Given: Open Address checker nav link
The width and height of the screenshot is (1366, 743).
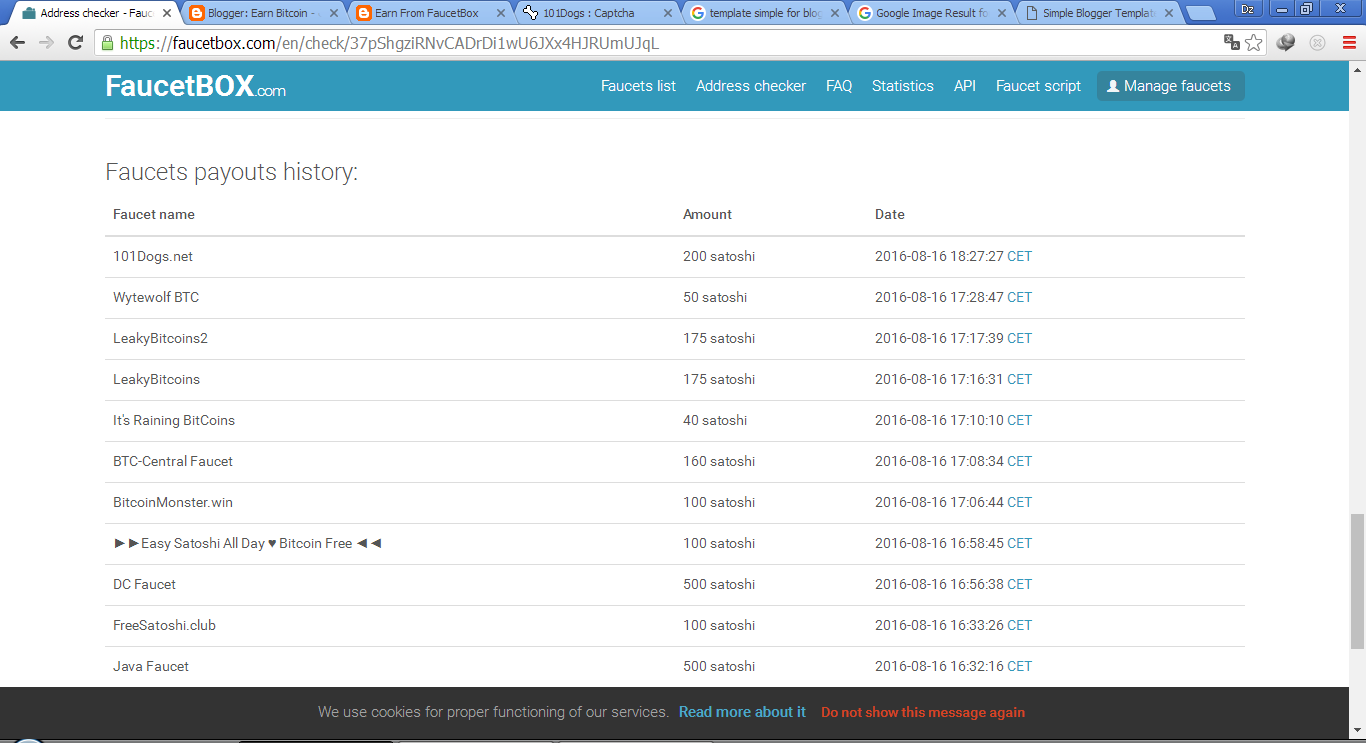Looking at the screenshot, I should click(751, 86).
